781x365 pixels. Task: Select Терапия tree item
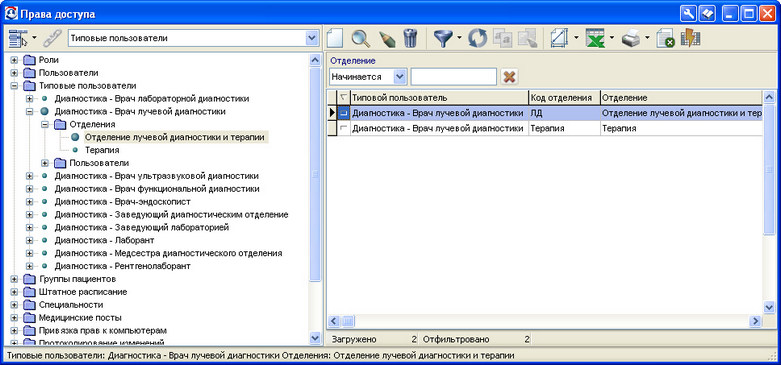pyautogui.click(x=102, y=150)
